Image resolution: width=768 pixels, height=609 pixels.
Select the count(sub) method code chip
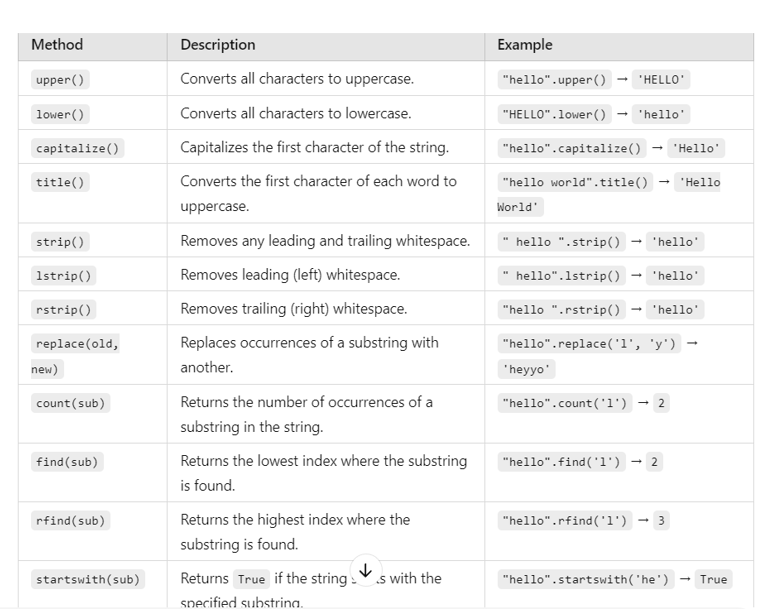point(71,403)
